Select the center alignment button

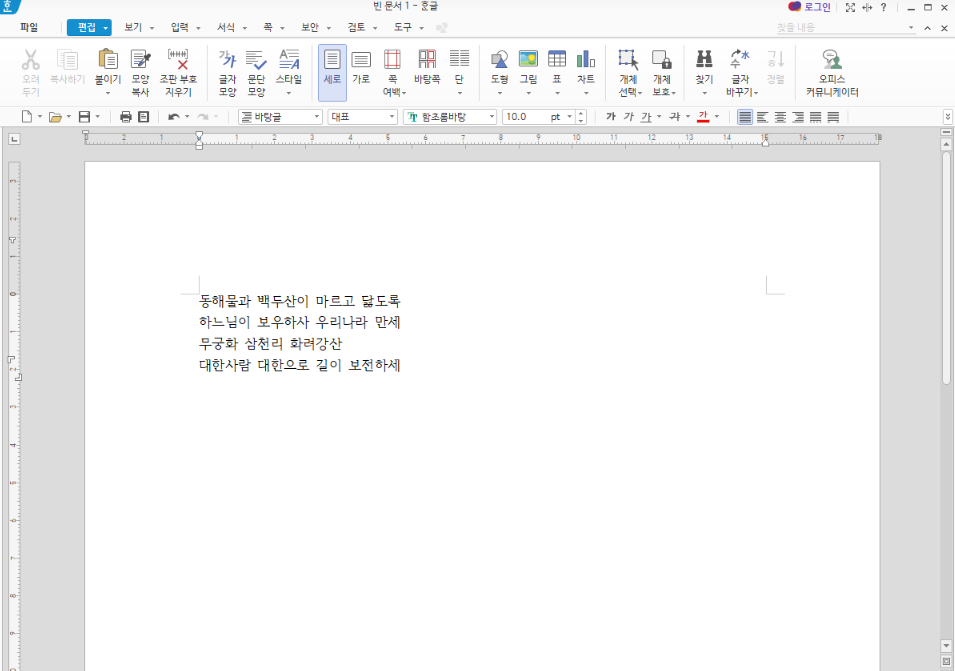[x=780, y=117]
